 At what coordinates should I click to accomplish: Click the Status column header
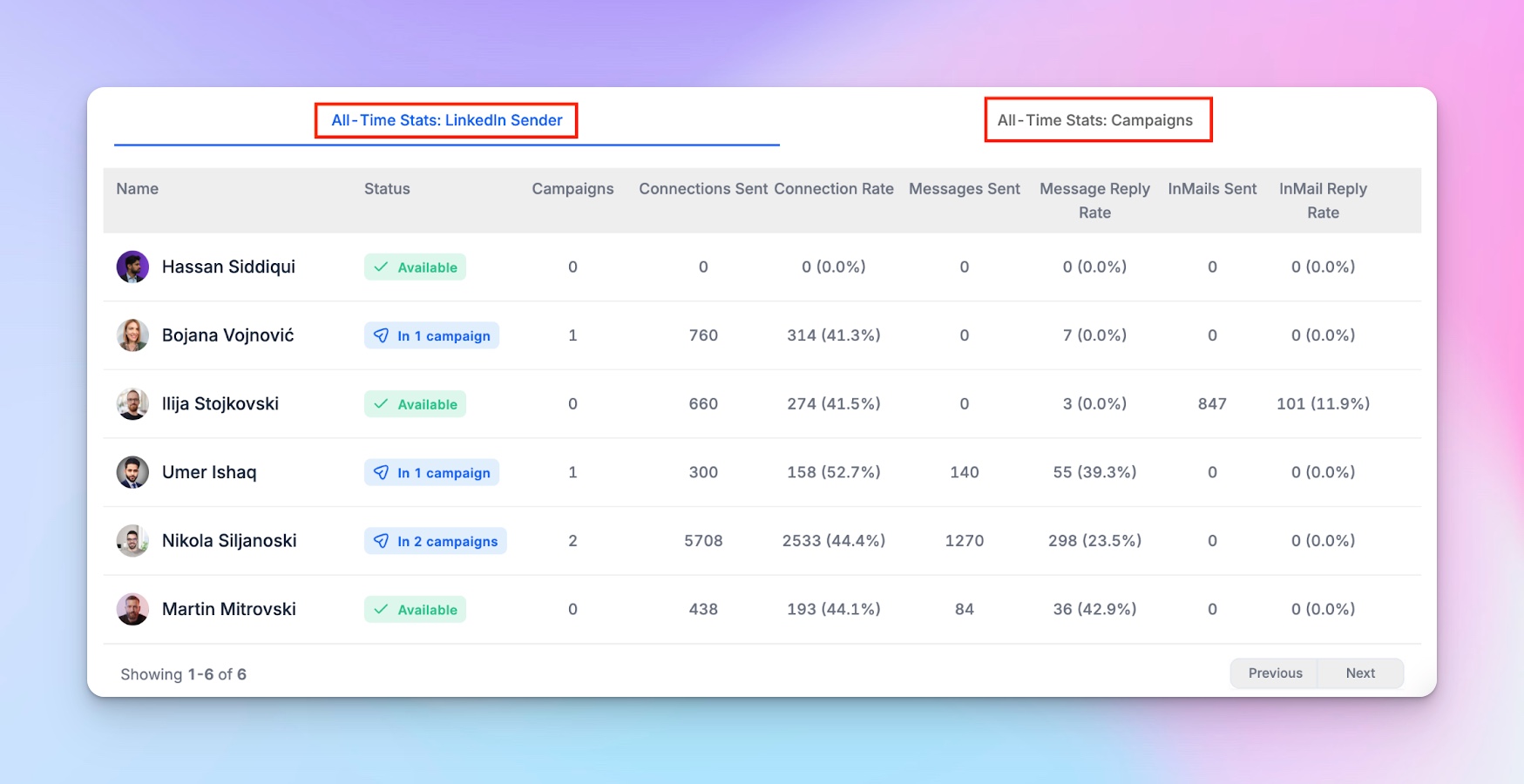click(x=387, y=189)
